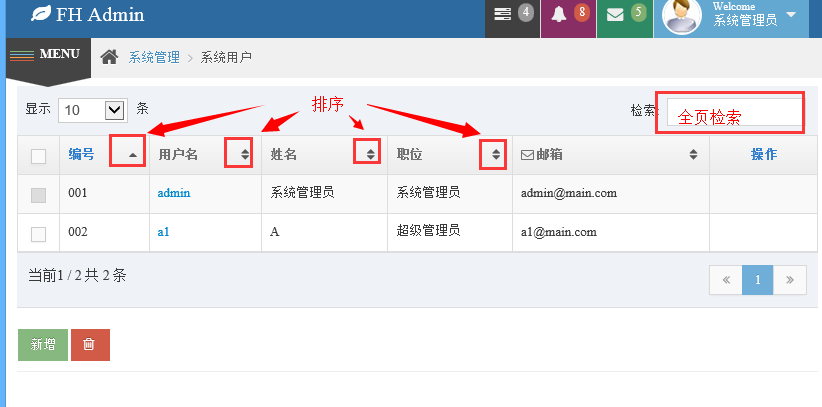Click the FH Admin leaf logo
822x407 pixels.
41,13
